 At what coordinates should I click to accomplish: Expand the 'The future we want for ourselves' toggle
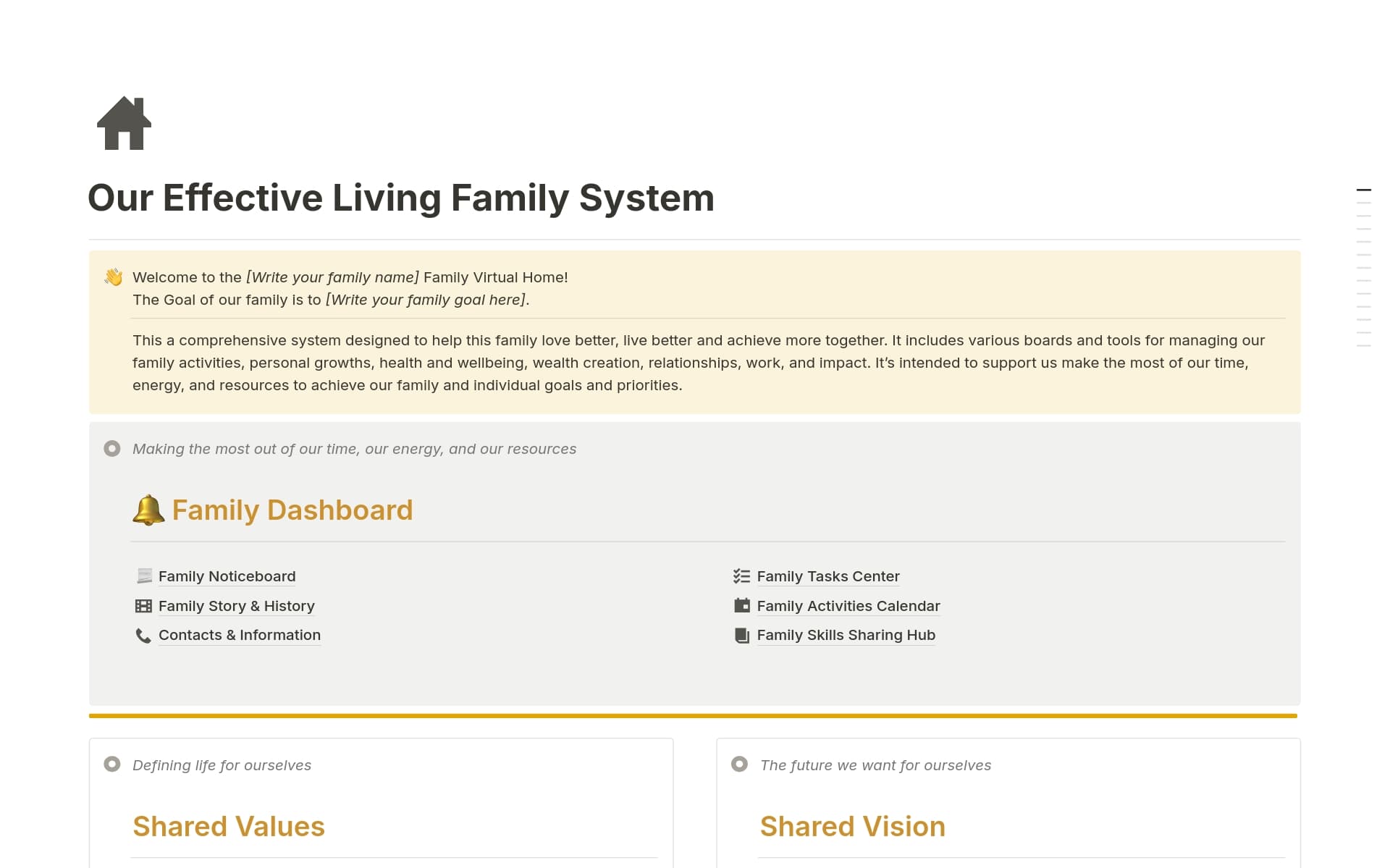pos(739,764)
